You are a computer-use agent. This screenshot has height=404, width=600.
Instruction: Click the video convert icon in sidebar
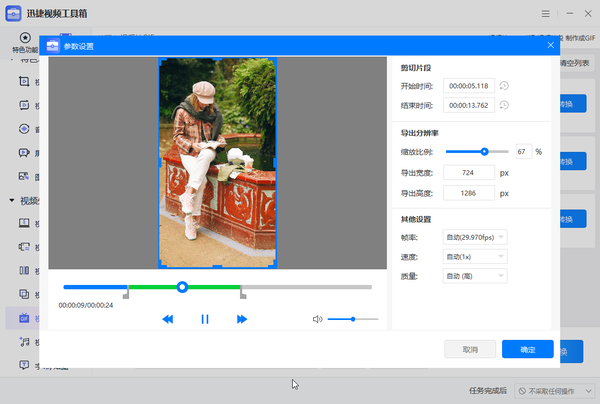[x=24, y=247]
